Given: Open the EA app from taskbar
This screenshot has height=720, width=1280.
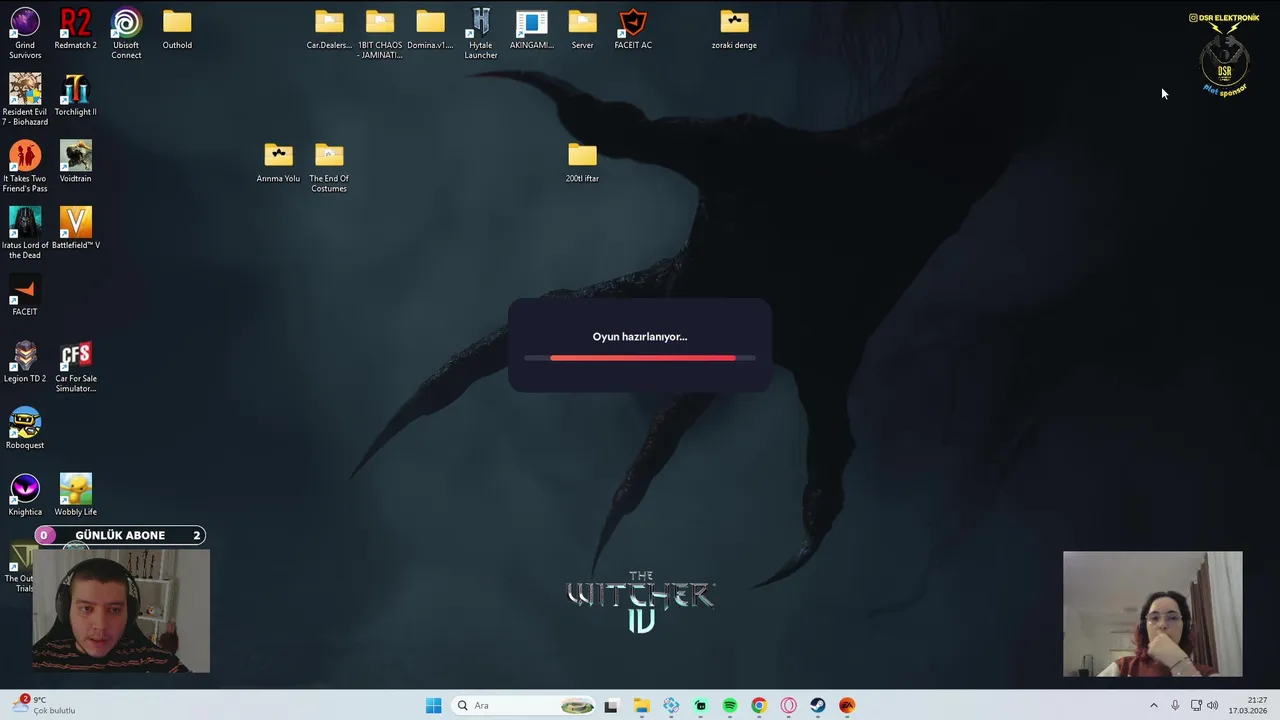Looking at the screenshot, I should [x=847, y=705].
